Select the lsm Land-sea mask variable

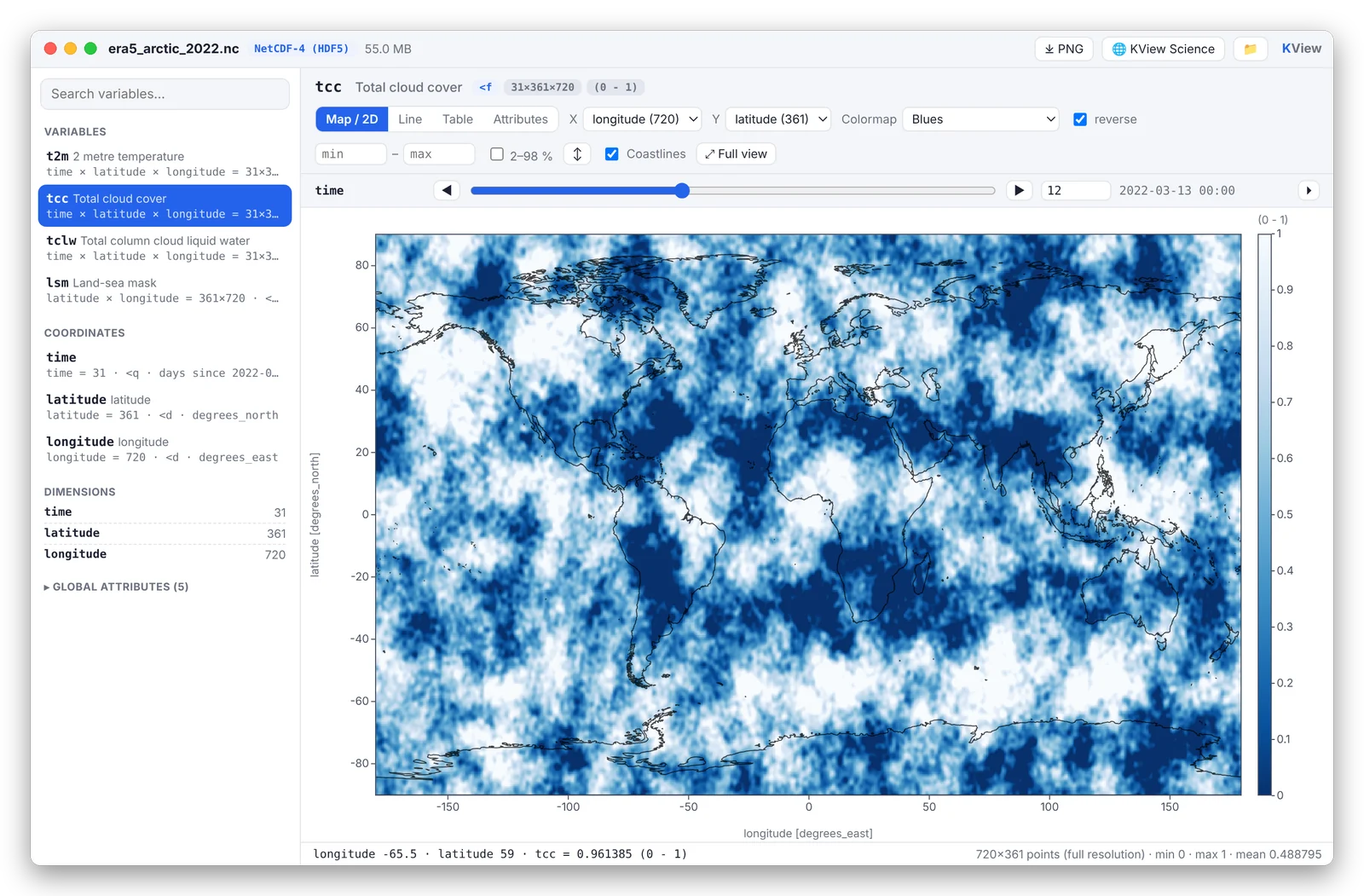tap(165, 290)
